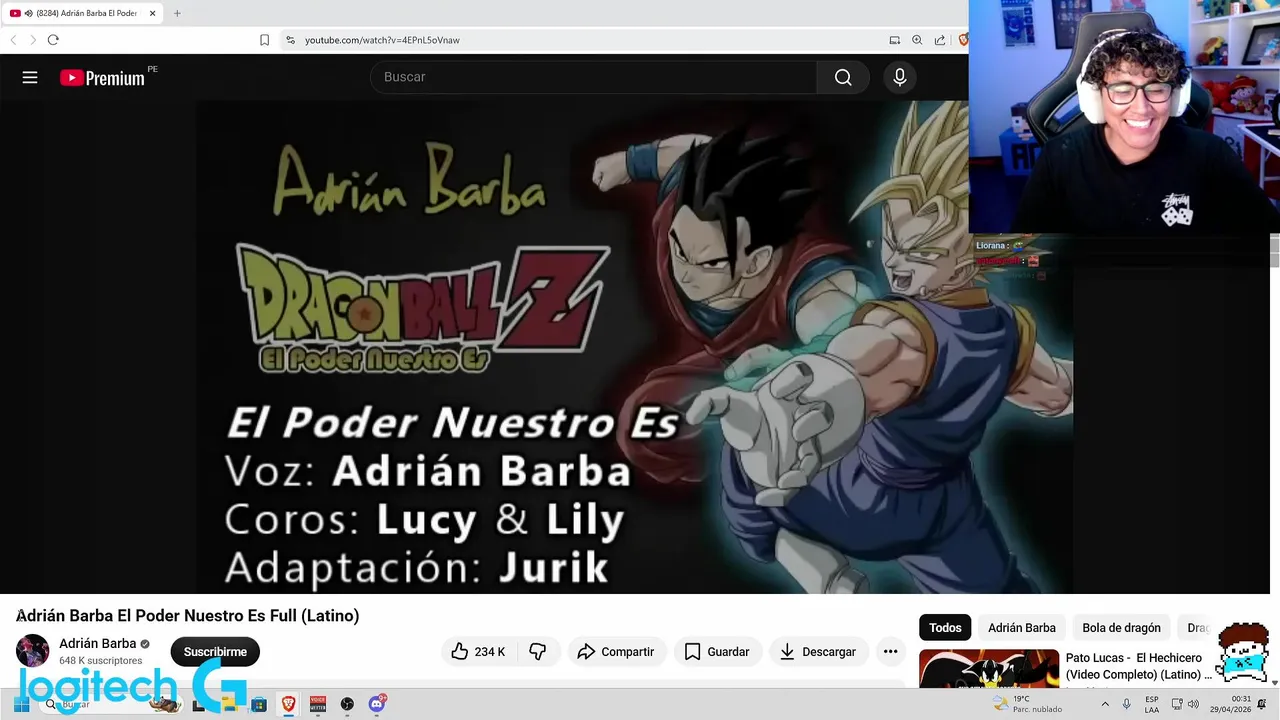Download the video with Descargar

tap(818, 652)
